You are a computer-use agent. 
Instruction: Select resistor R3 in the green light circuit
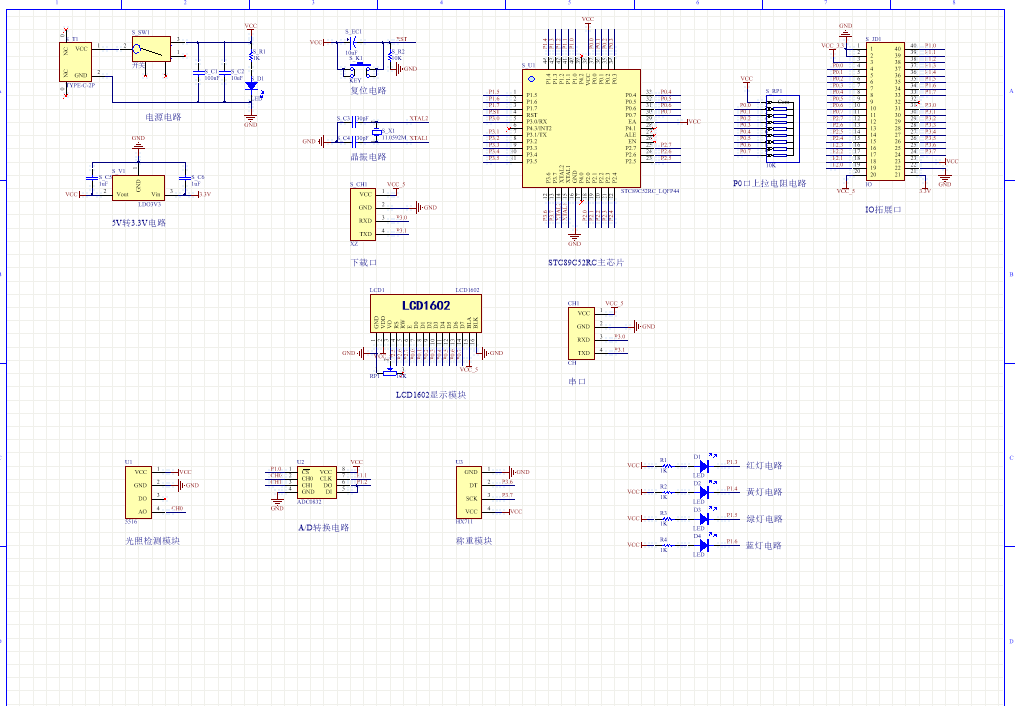(x=664, y=518)
